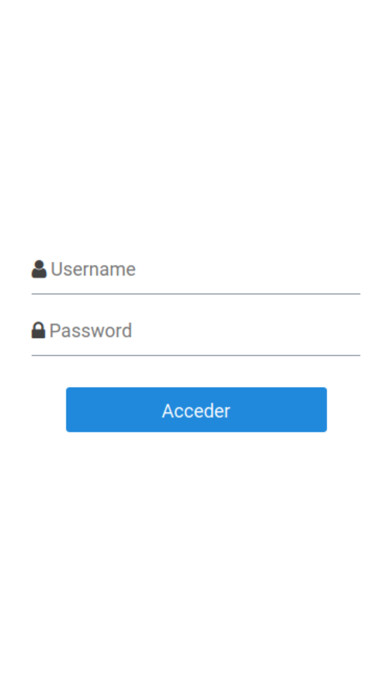The image size is (392, 696).
Task: Select the lock icon beside Password
Action: coord(38,330)
